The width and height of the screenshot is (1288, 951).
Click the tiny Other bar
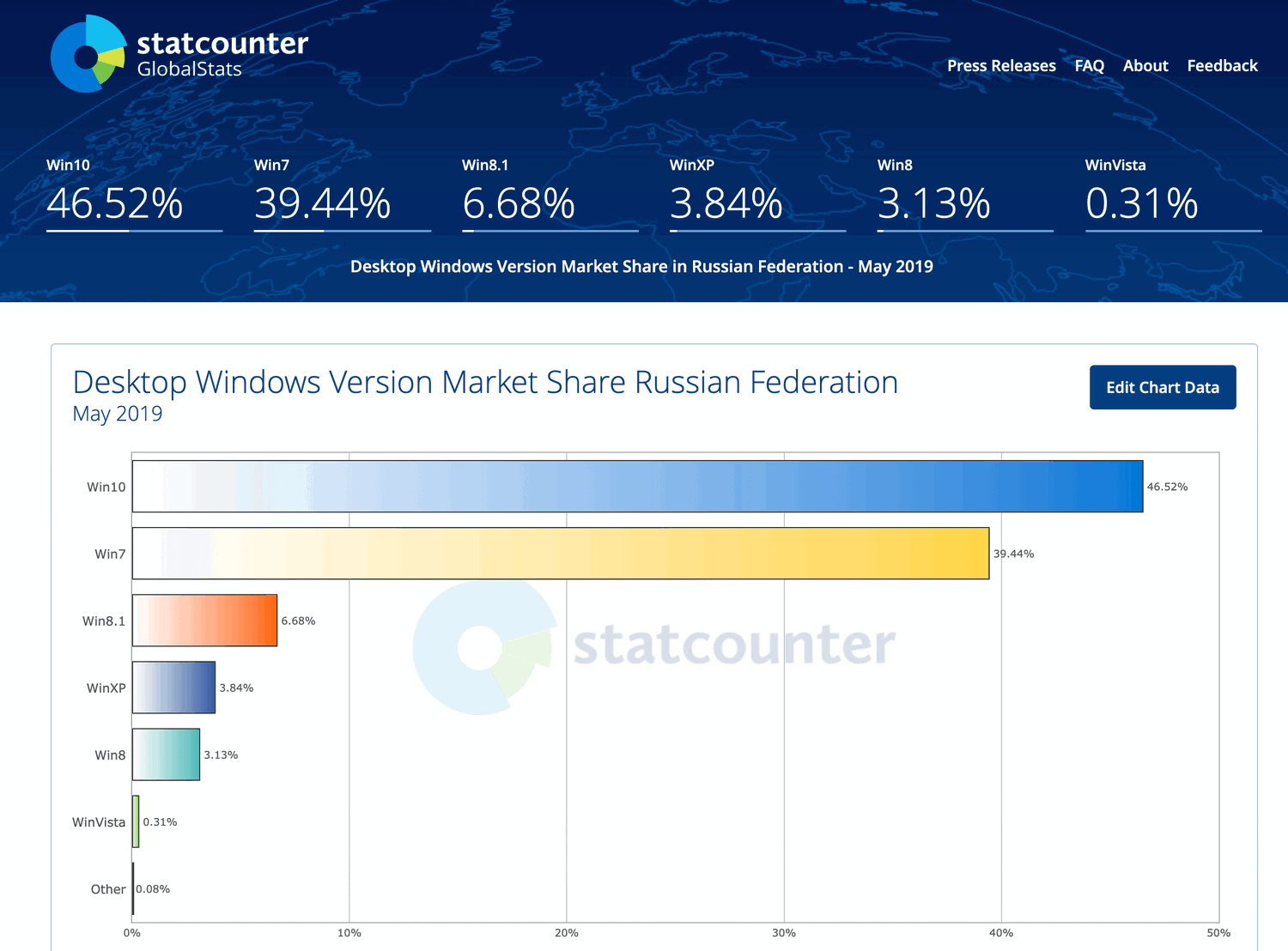pyautogui.click(x=132, y=888)
